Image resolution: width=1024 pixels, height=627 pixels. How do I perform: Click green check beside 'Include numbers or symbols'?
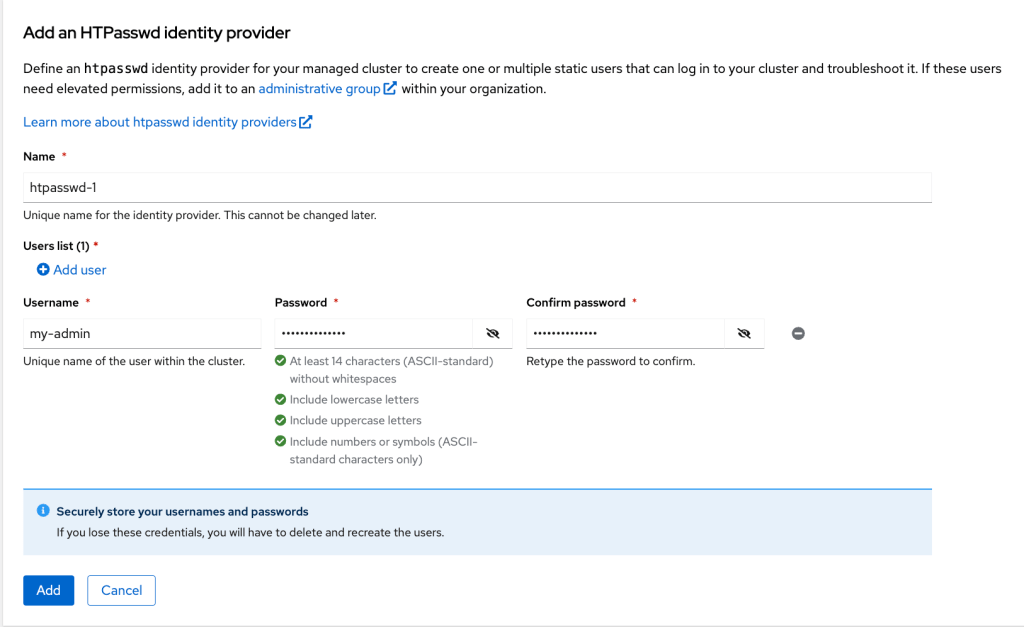pyautogui.click(x=280, y=441)
